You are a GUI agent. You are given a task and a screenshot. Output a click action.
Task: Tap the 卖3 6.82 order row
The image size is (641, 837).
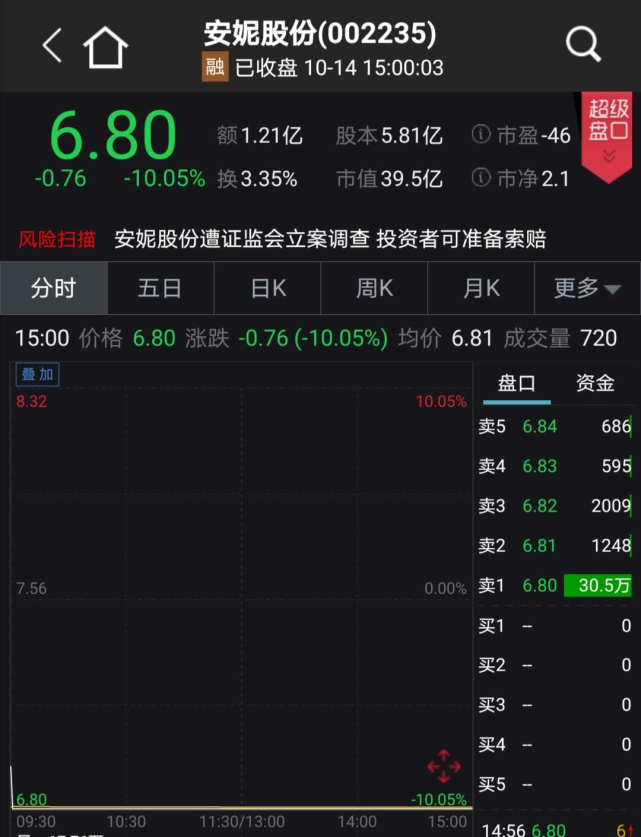point(555,506)
